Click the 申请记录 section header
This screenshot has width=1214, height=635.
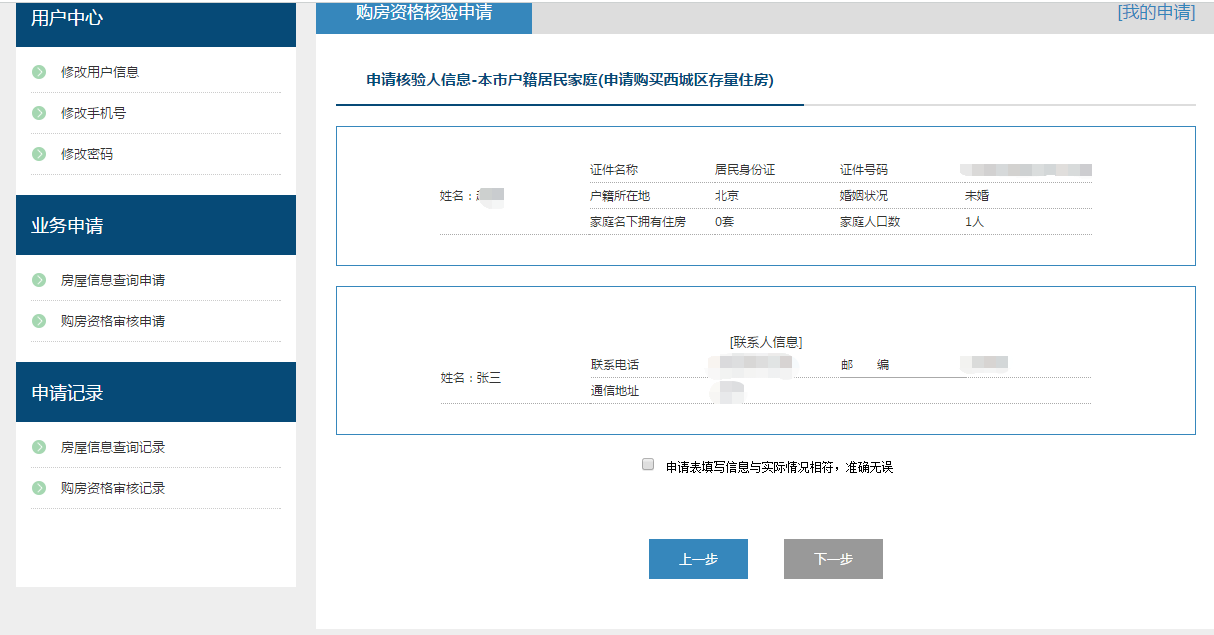(x=156, y=392)
